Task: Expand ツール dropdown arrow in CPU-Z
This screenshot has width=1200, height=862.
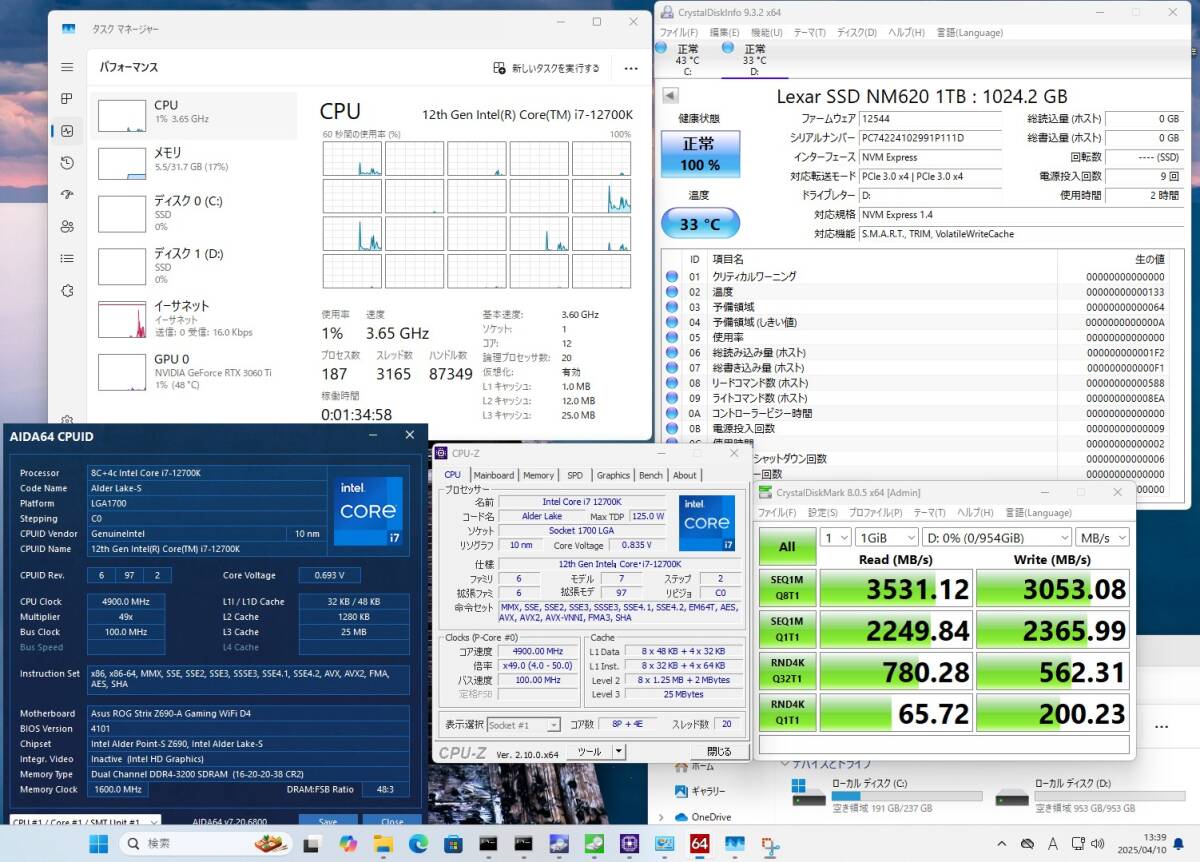Action: (619, 751)
